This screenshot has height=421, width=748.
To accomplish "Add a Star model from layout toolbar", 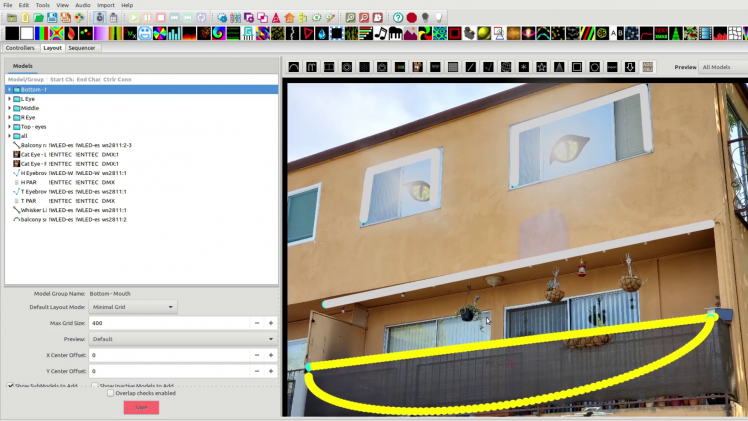I will (541, 67).
